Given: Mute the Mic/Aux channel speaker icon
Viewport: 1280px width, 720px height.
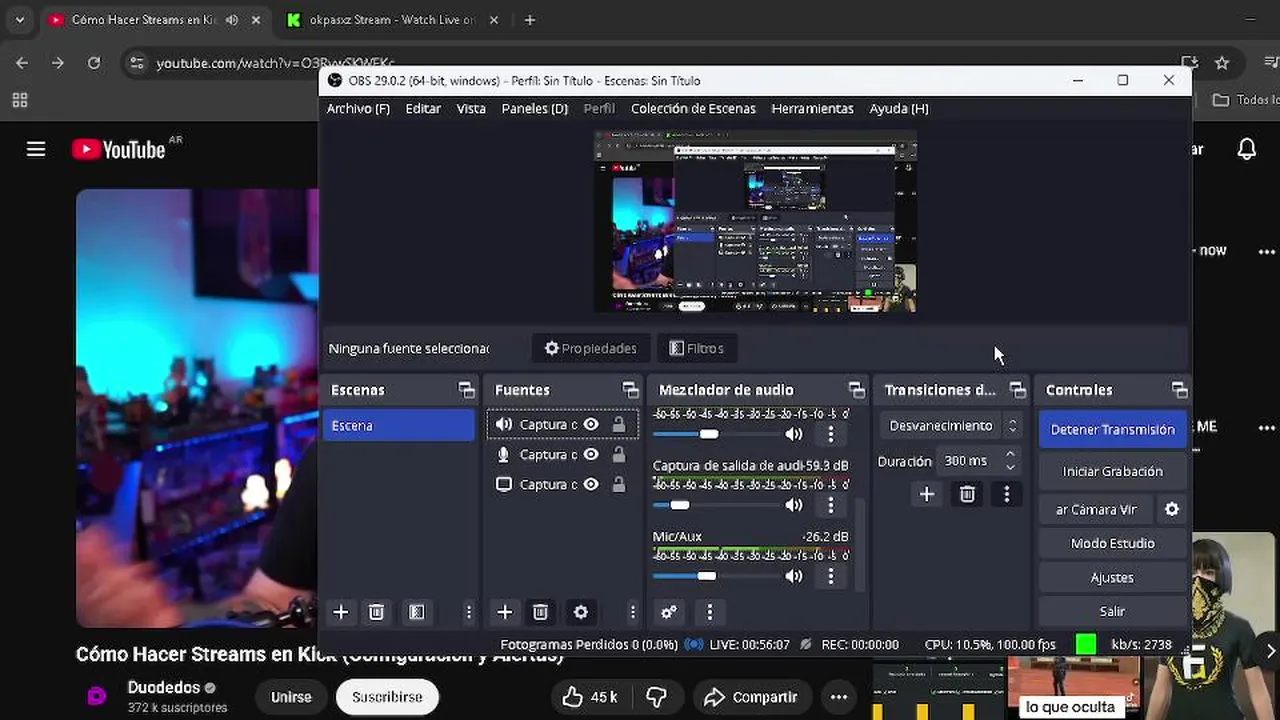Looking at the screenshot, I should click(794, 576).
